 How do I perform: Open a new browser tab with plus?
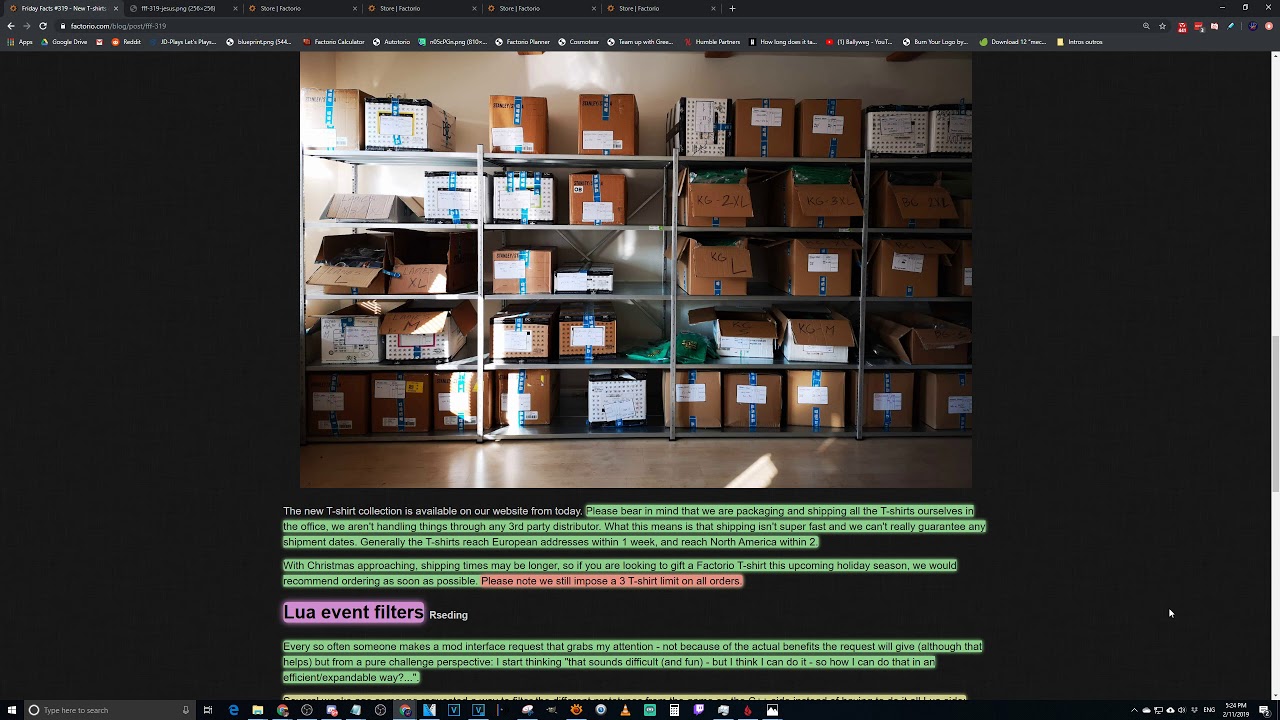[x=732, y=8]
